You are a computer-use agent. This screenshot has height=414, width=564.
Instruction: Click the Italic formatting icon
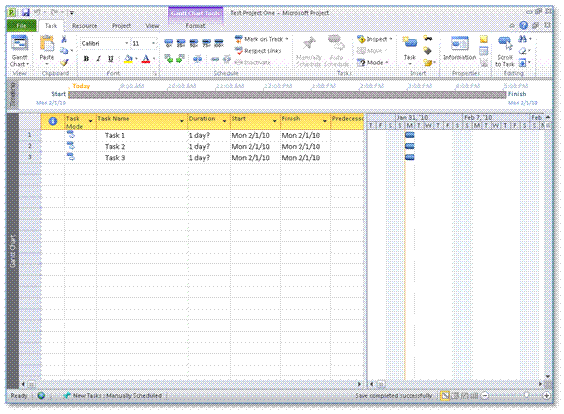(98, 59)
